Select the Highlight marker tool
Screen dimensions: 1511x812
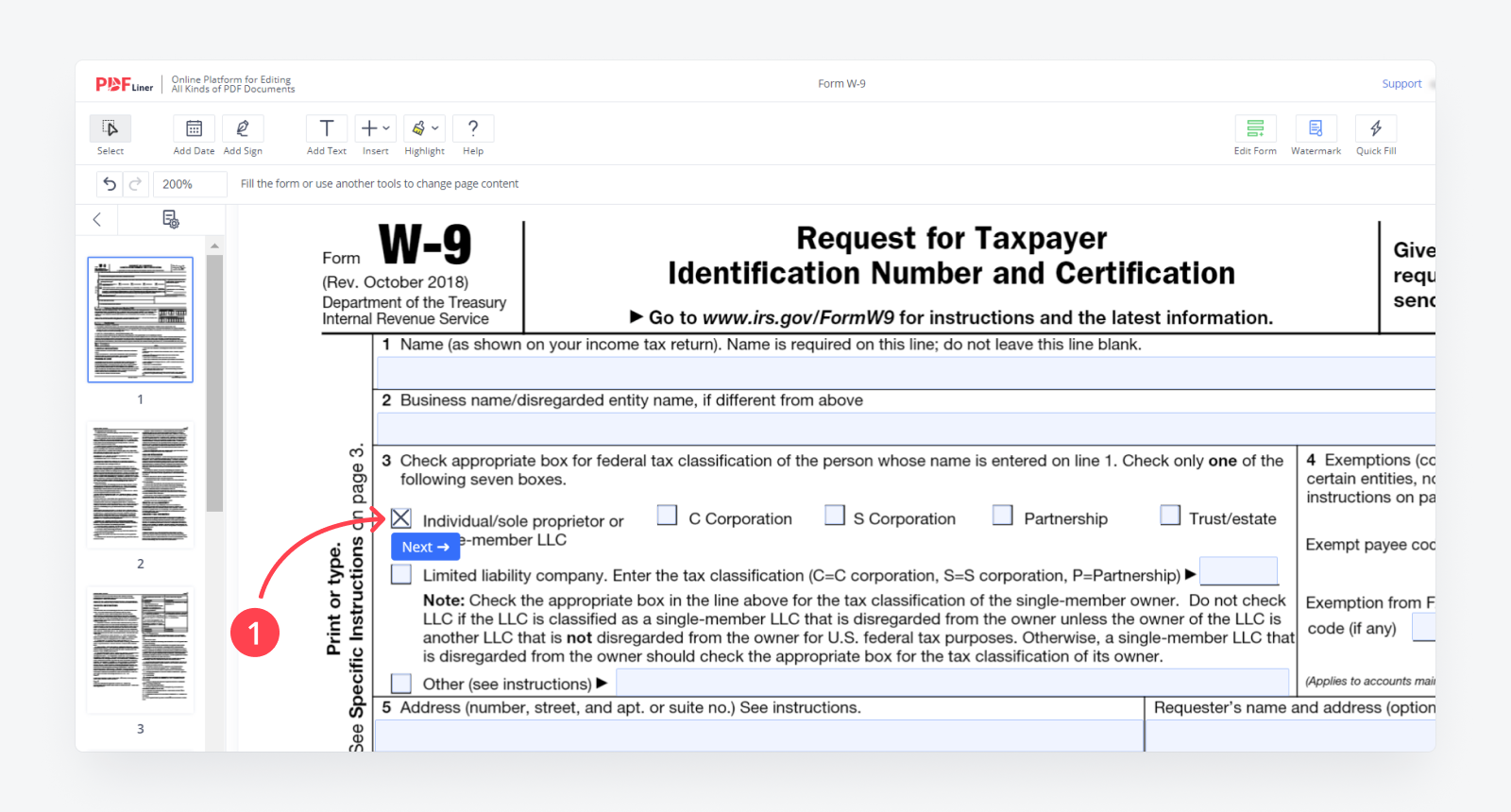click(x=418, y=128)
